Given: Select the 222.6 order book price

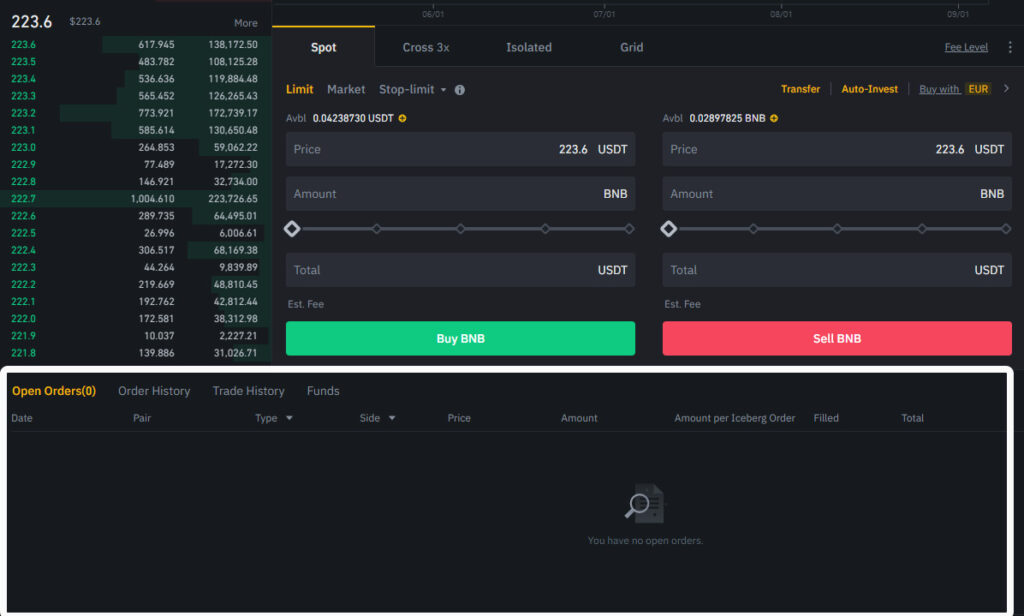Looking at the screenshot, I should click(x=24, y=216).
